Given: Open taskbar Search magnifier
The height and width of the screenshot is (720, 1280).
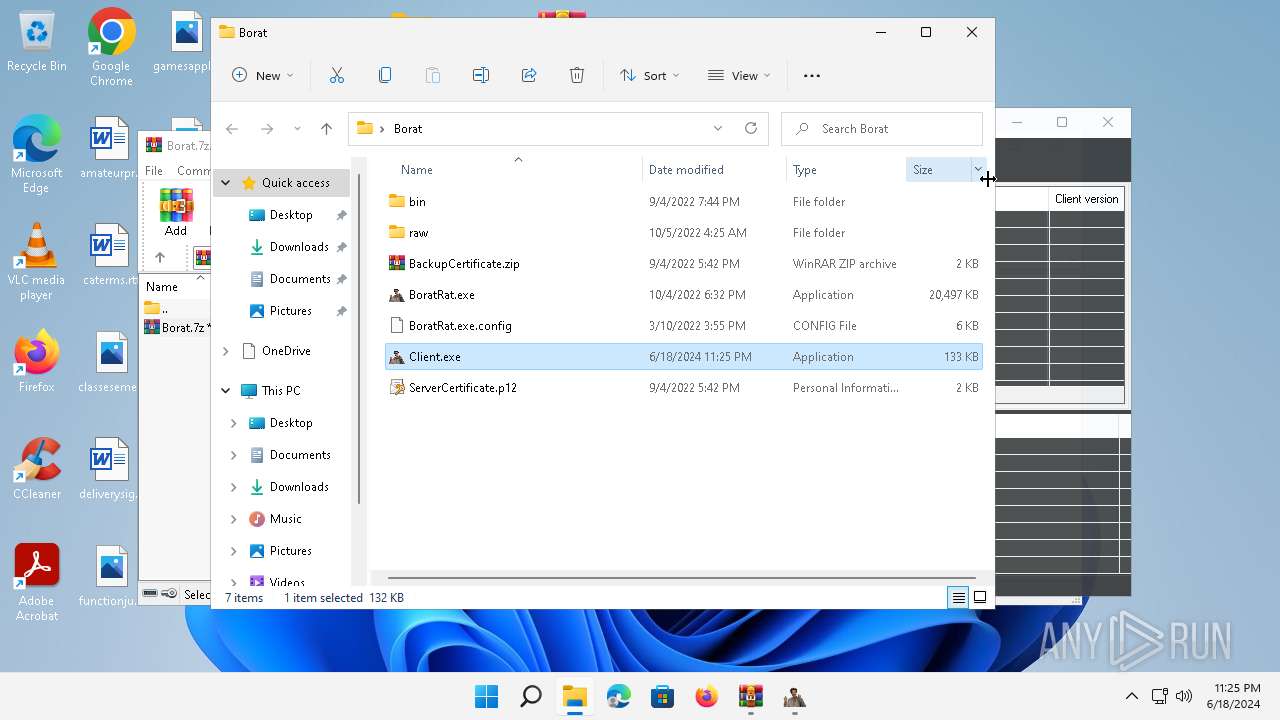Looking at the screenshot, I should click(x=531, y=696).
